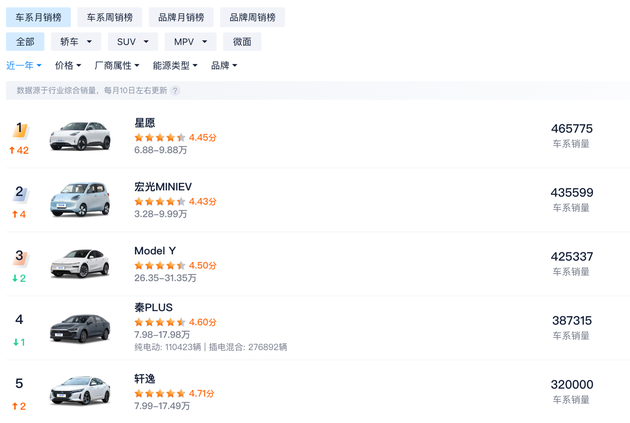630x423 pixels.
Task: Click the 星愿 car thumbnail image
Action: (79, 136)
